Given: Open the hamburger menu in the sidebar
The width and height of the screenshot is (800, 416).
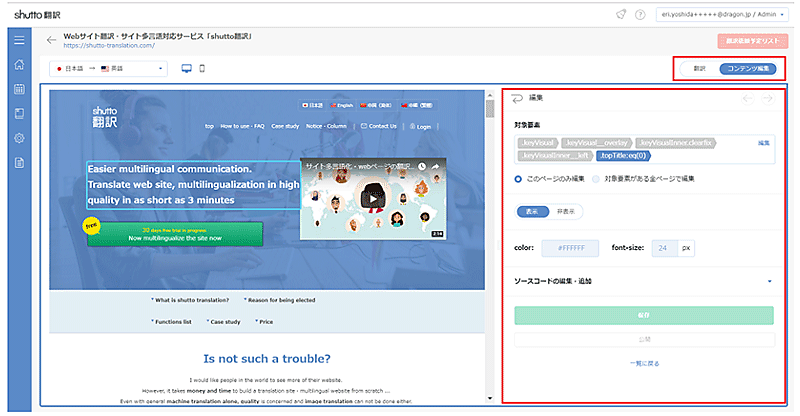Looking at the screenshot, I should 19,40.
